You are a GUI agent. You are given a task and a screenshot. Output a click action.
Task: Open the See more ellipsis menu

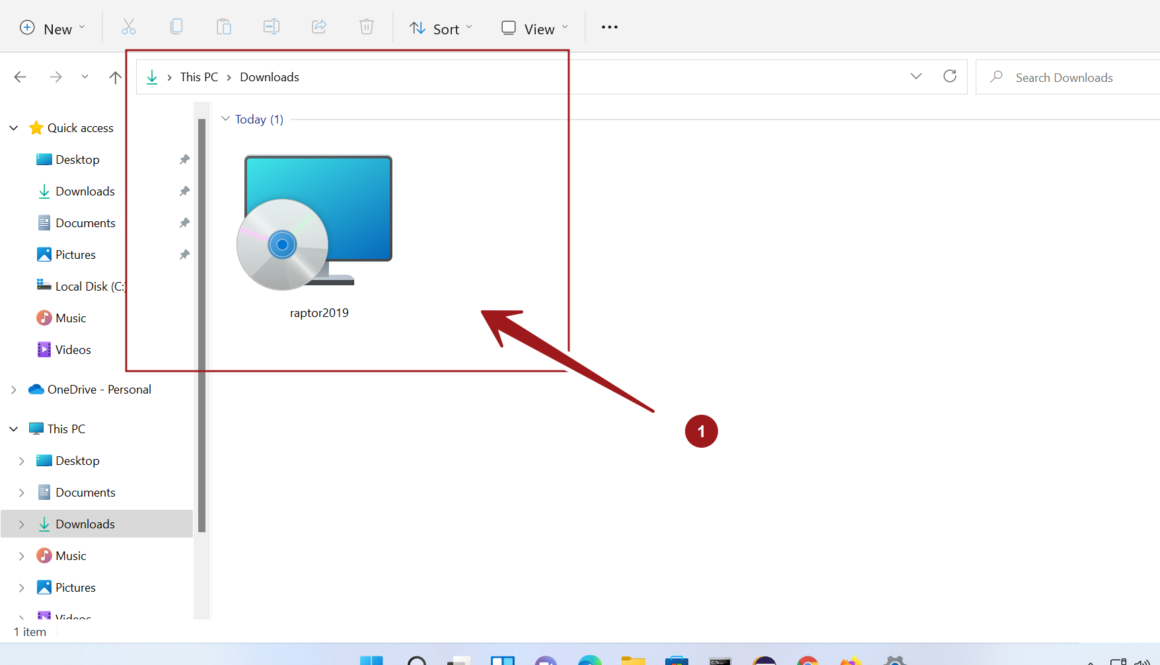click(x=610, y=28)
